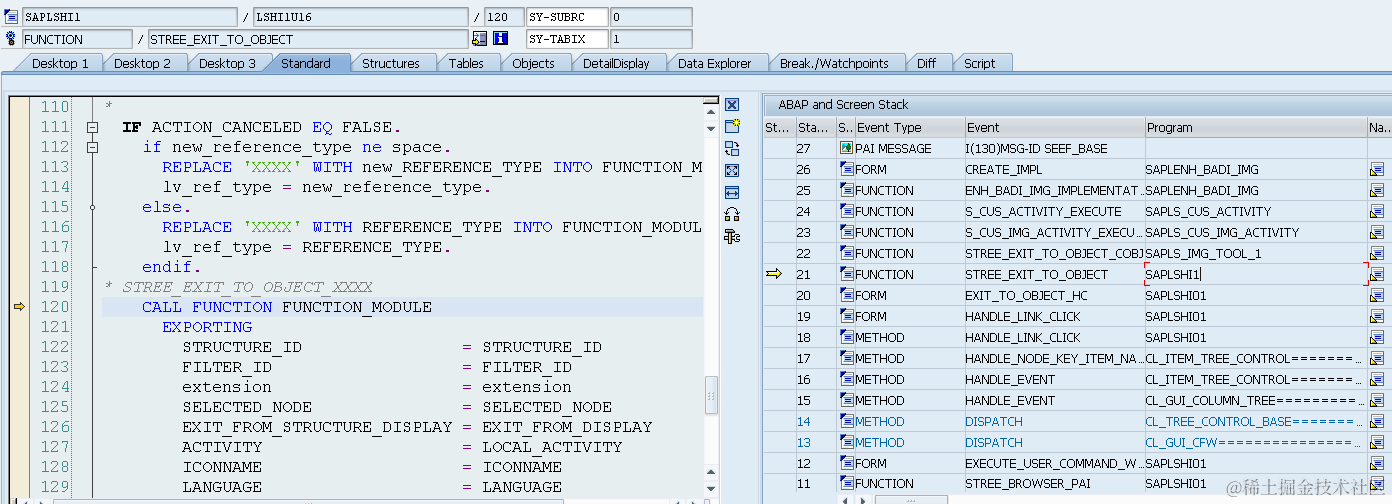Click the breakpoint margin at line 116
The image size is (1392, 504).
point(18,227)
